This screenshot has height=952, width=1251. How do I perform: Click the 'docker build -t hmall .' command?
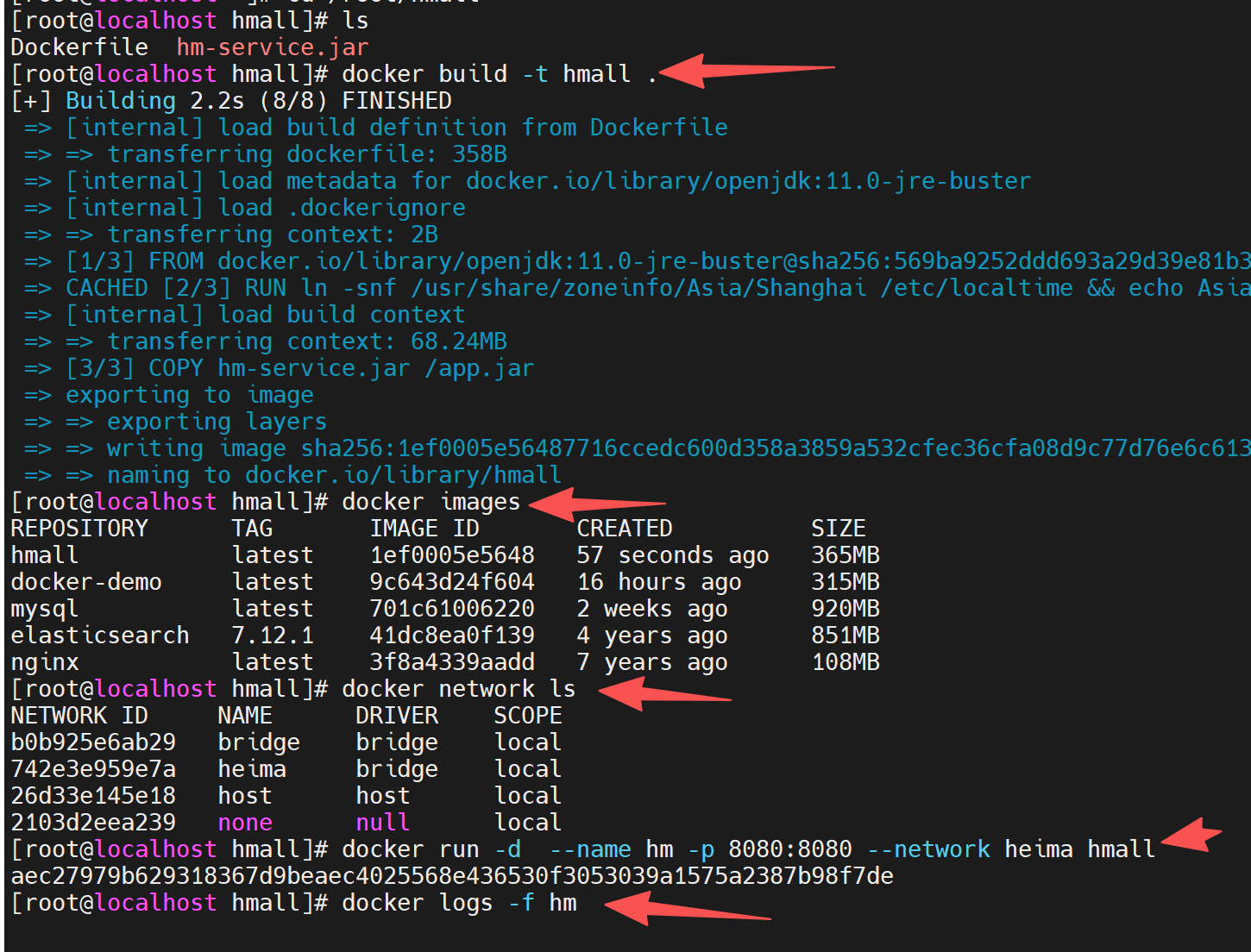(x=500, y=74)
